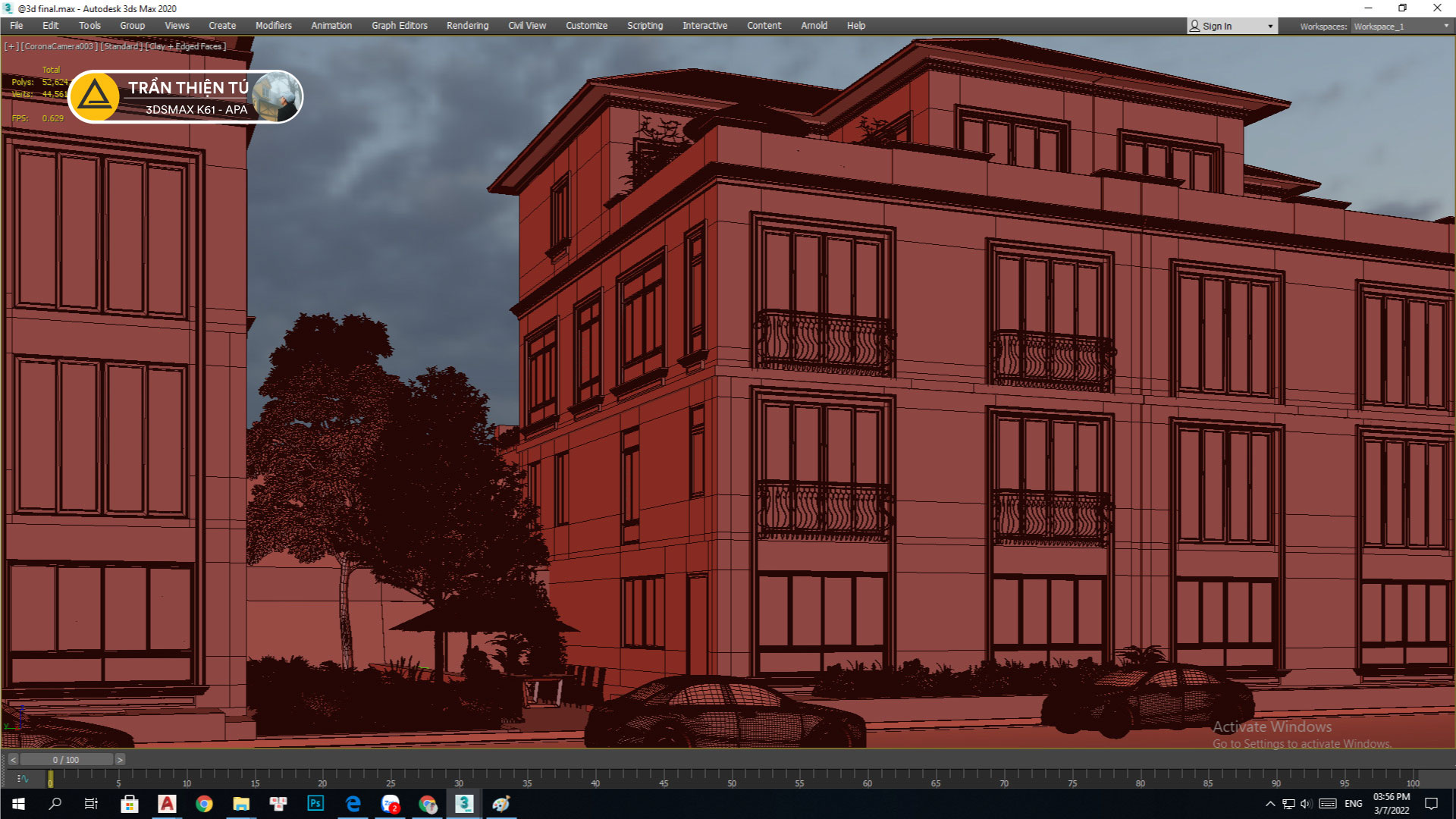Screen dimensions: 1456x819
Task: Open Zalo chat app in taskbar
Action: (x=391, y=804)
